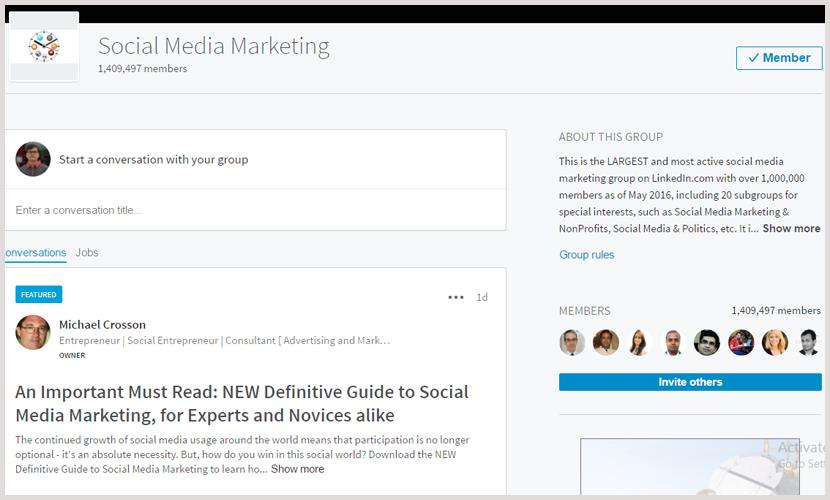Click the Invite others button
Viewport: 830px width, 500px height.
pos(690,382)
